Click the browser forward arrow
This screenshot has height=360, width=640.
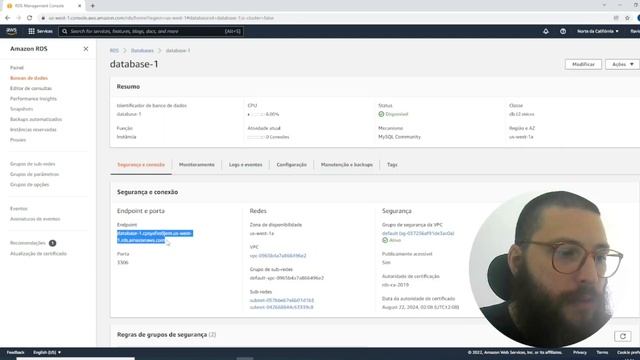click(18, 18)
